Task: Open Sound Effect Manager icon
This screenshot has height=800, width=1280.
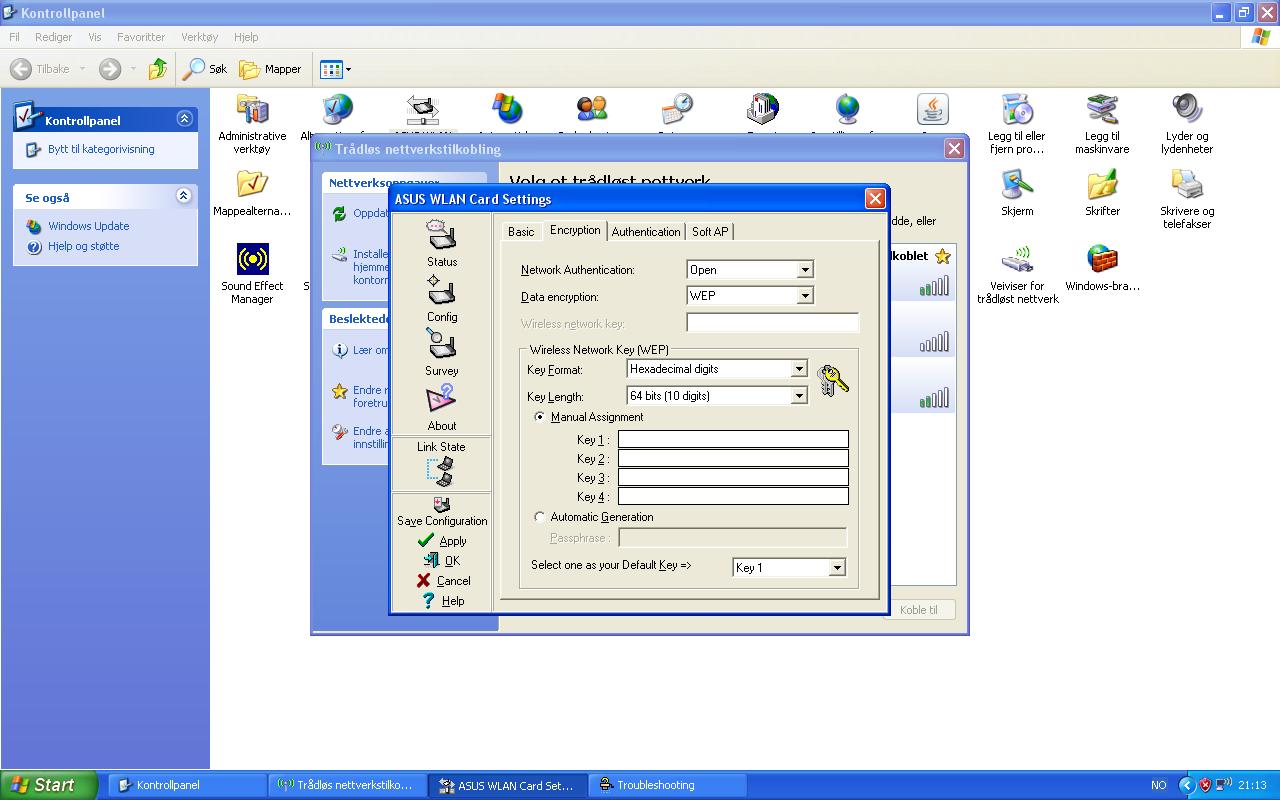Action: (252, 273)
